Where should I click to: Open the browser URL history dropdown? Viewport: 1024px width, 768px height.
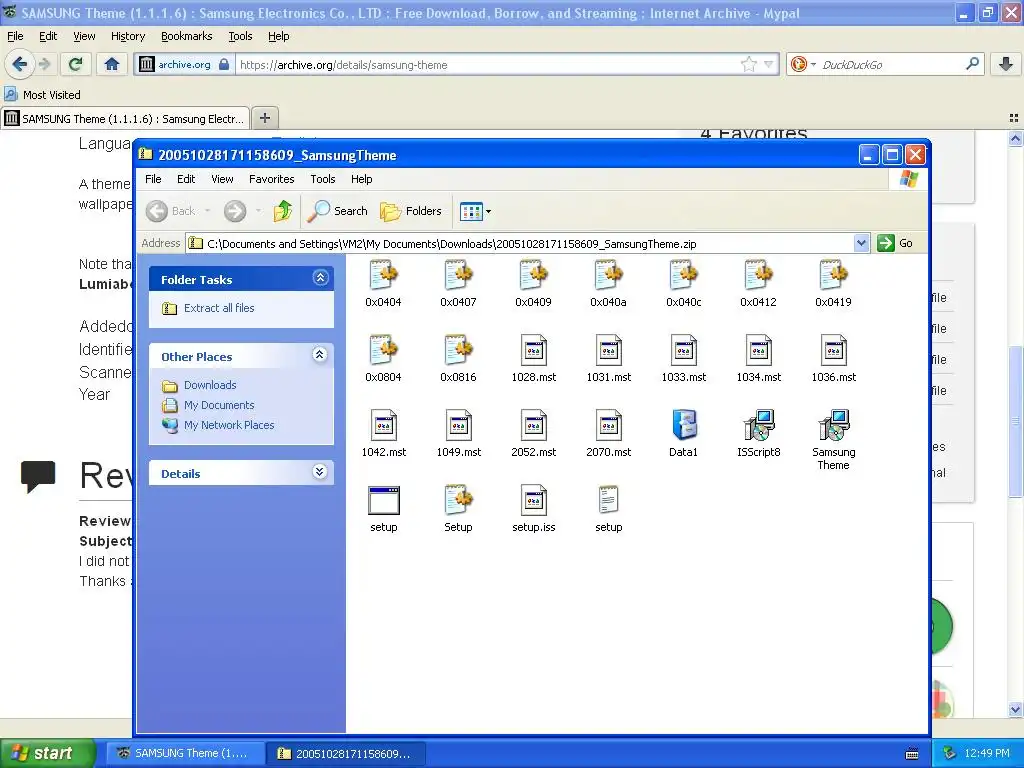point(769,65)
